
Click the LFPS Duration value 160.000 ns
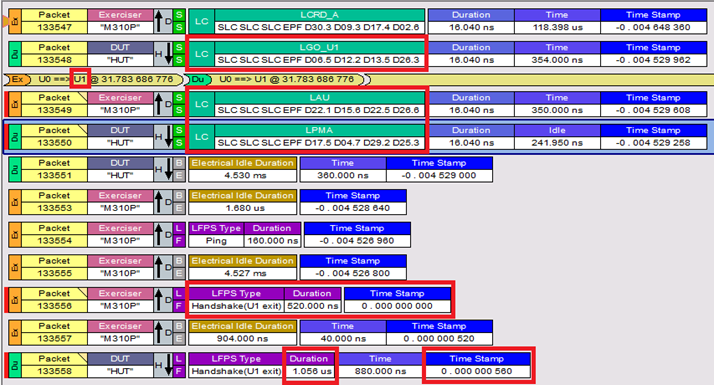(x=272, y=241)
